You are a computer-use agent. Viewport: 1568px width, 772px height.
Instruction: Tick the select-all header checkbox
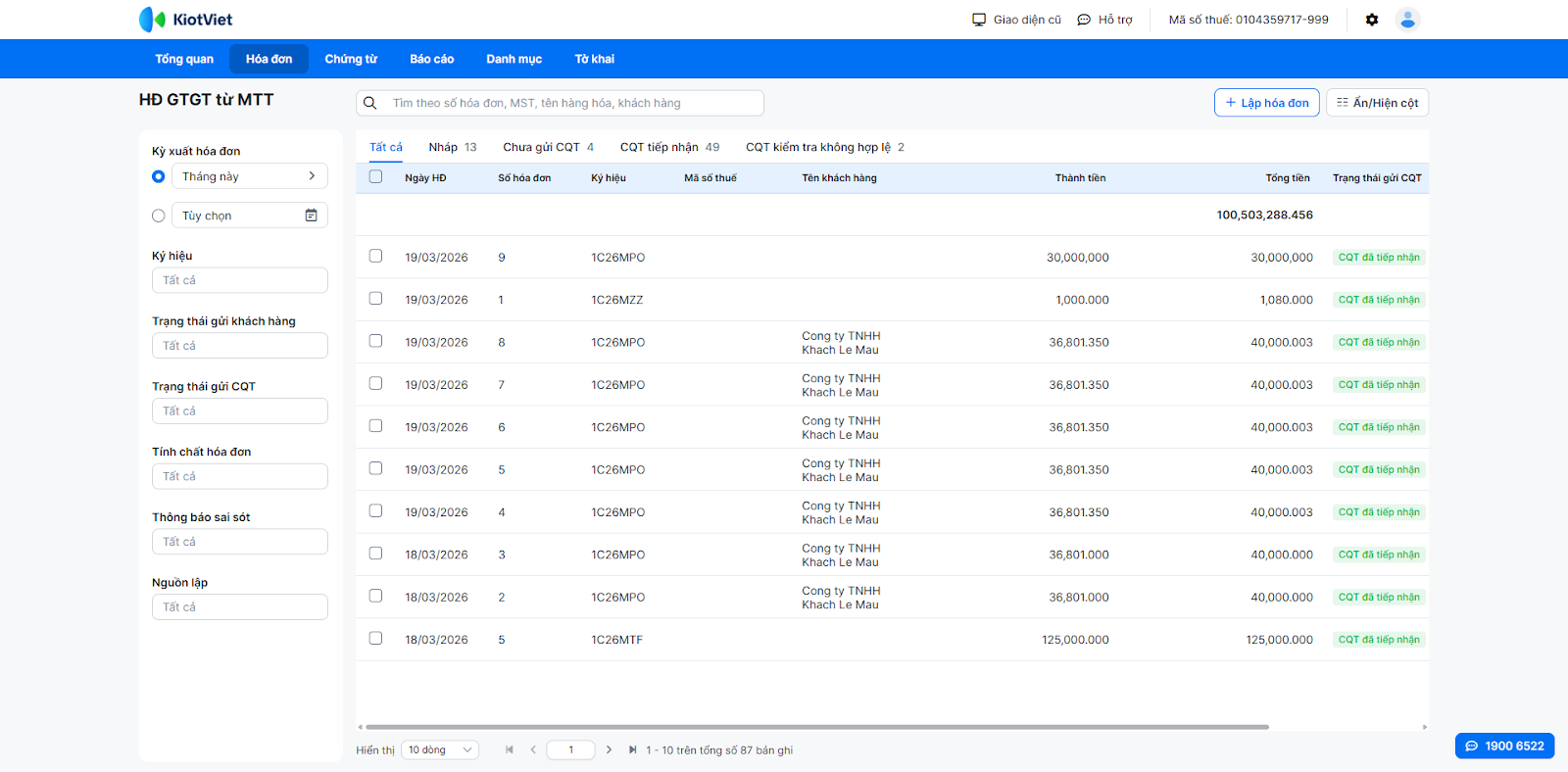pos(375,177)
